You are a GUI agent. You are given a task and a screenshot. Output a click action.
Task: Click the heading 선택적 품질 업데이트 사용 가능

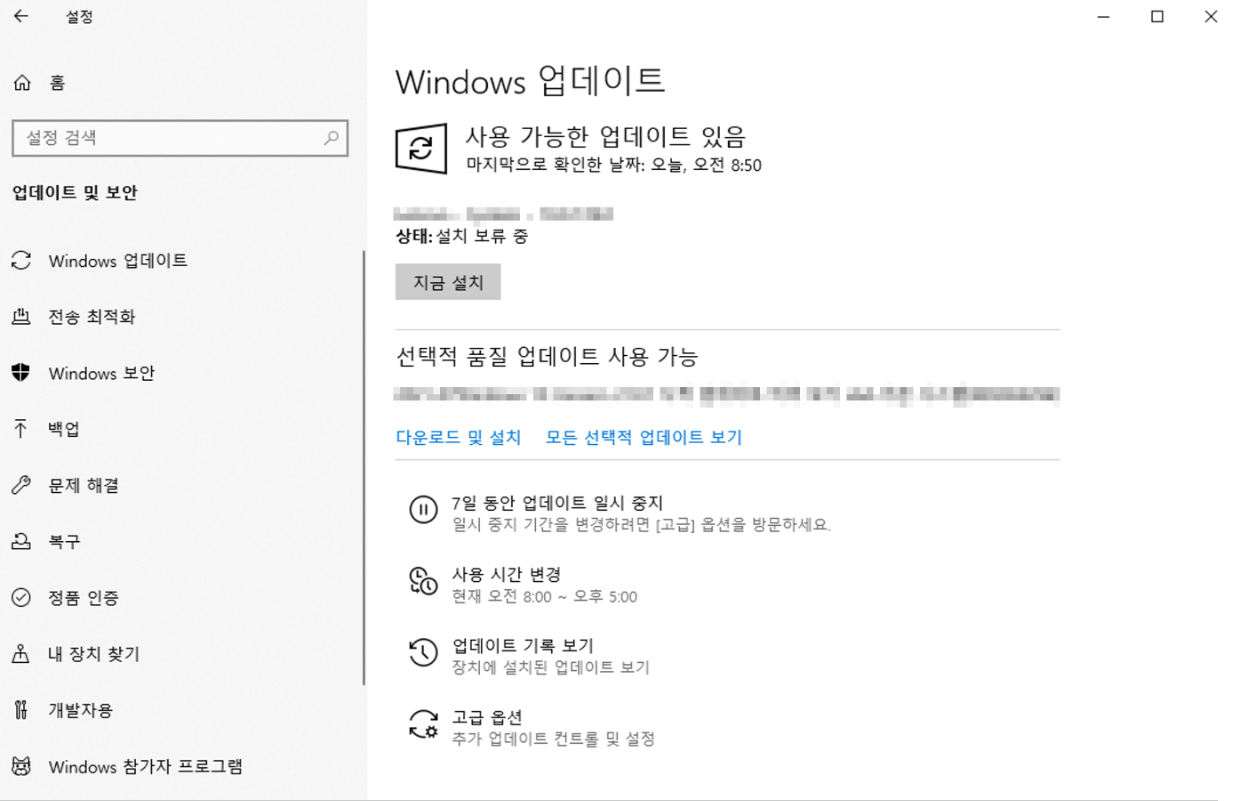[547, 356]
